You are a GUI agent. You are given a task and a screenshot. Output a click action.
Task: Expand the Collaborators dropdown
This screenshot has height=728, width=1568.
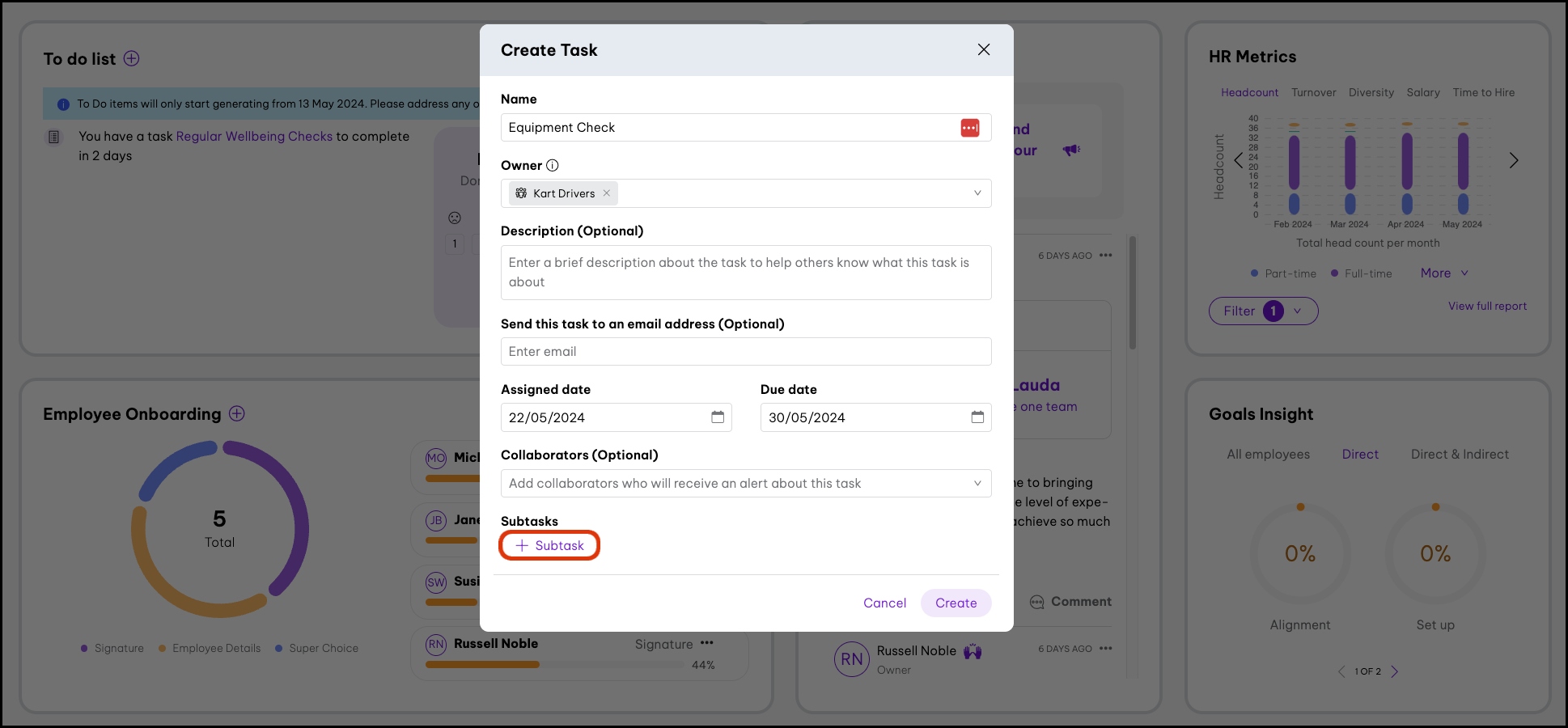(977, 484)
